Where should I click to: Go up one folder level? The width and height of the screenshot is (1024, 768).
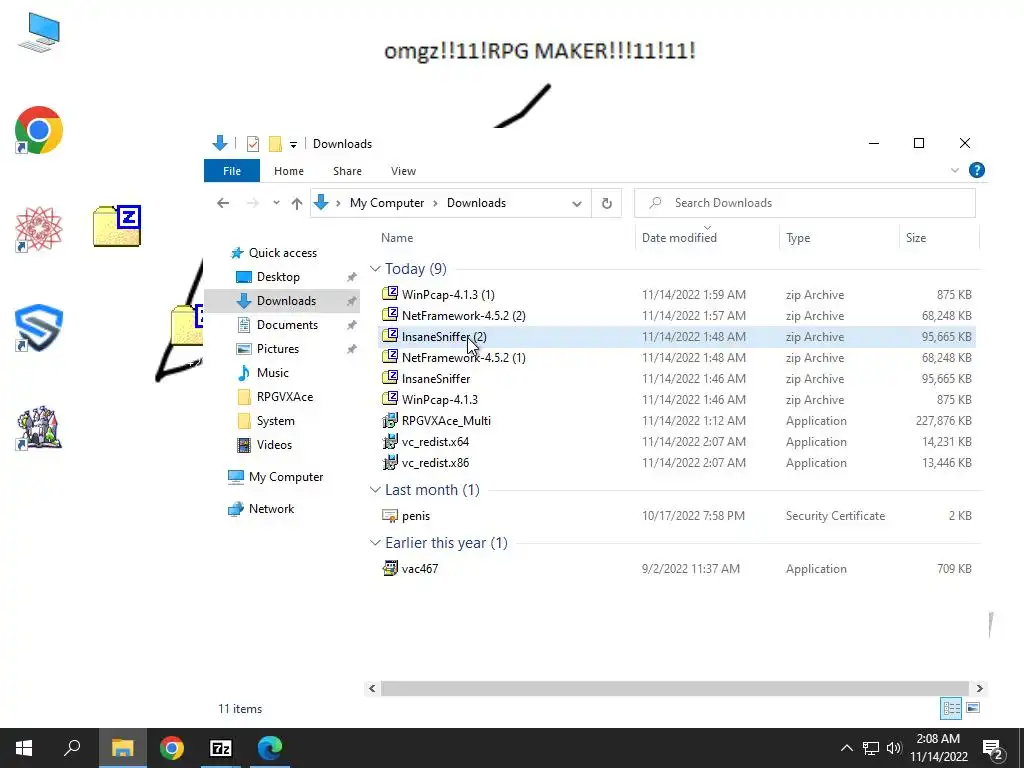(x=296, y=203)
